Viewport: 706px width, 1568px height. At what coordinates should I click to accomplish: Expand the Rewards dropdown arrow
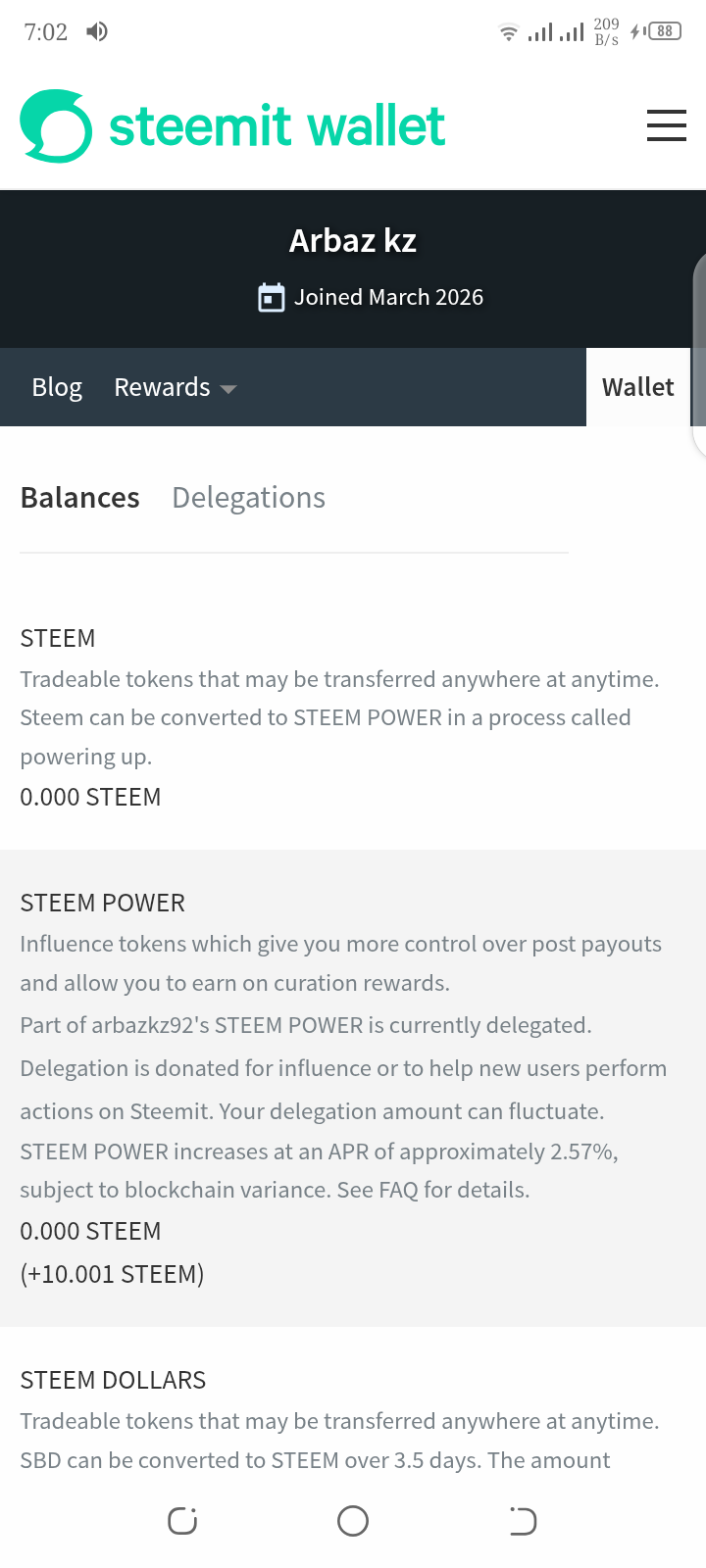(x=228, y=389)
